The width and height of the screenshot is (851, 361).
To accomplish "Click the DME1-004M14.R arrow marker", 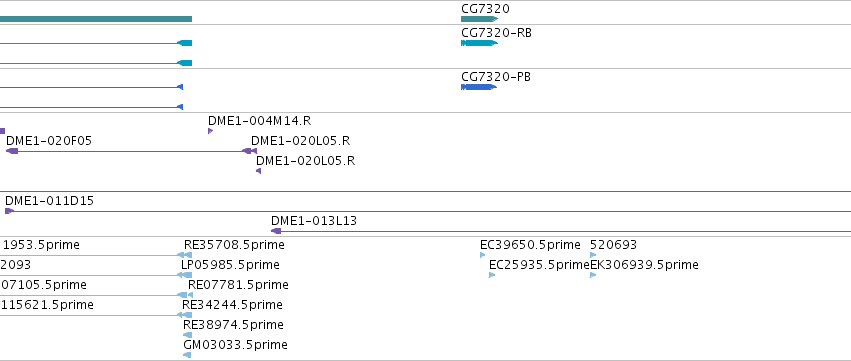I will [x=211, y=131].
